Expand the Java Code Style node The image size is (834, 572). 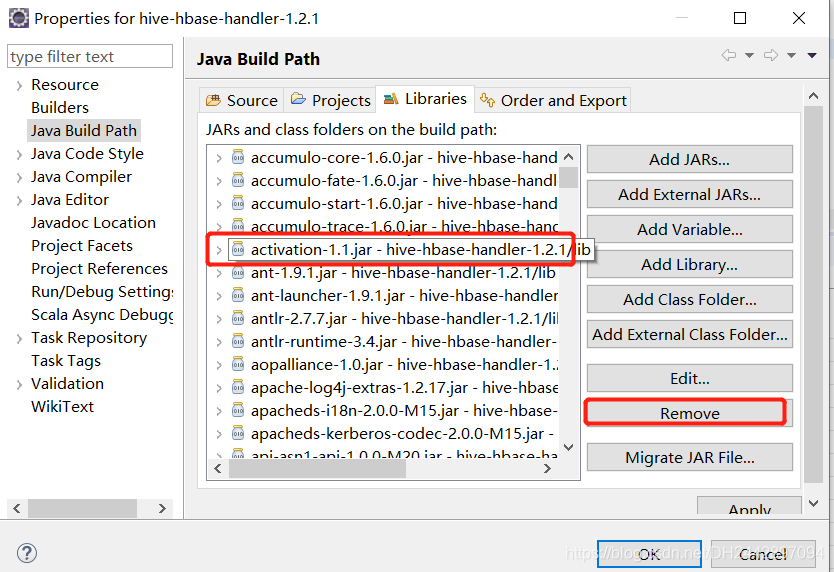(19, 155)
